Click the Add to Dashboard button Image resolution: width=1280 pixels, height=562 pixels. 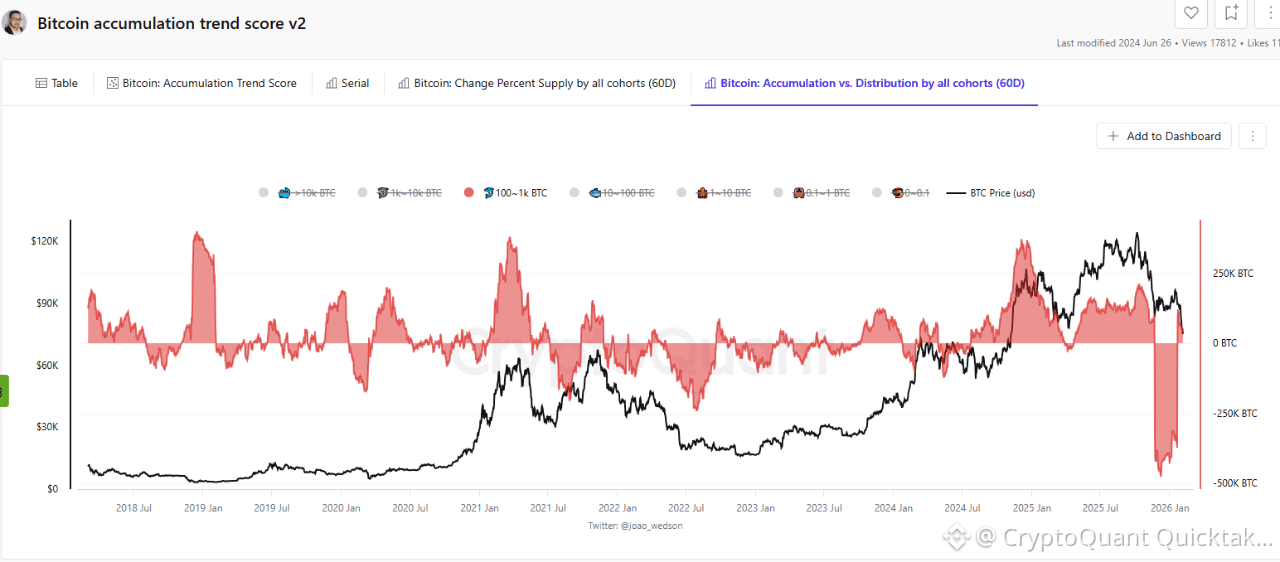click(x=1163, y=136)
